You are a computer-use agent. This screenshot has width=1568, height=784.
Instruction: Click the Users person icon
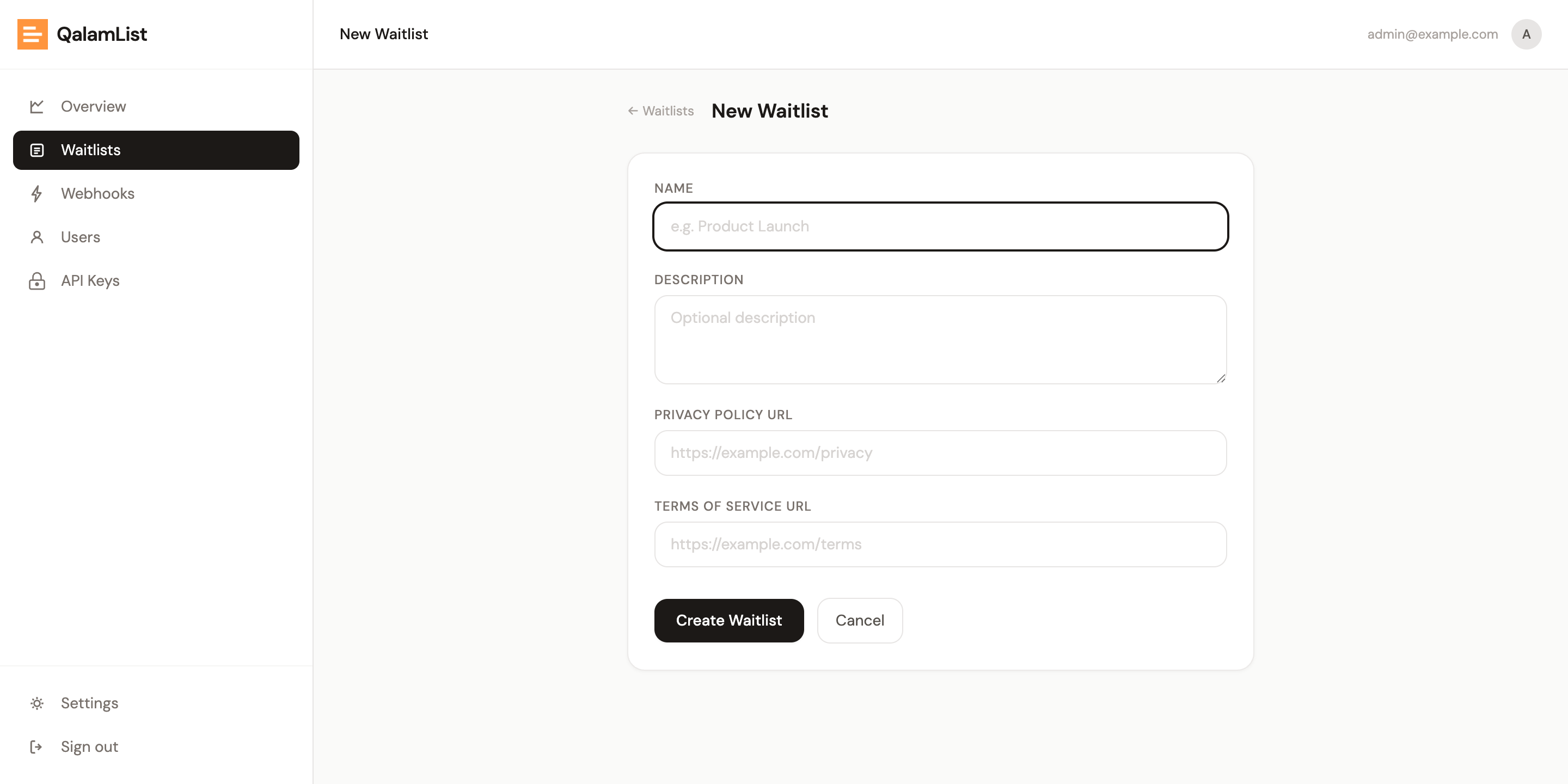36,237
